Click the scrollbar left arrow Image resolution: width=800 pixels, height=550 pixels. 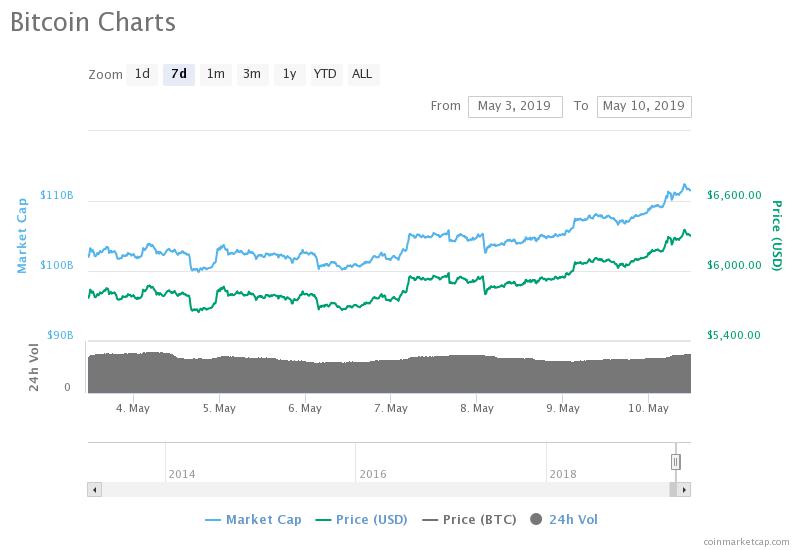94,490
